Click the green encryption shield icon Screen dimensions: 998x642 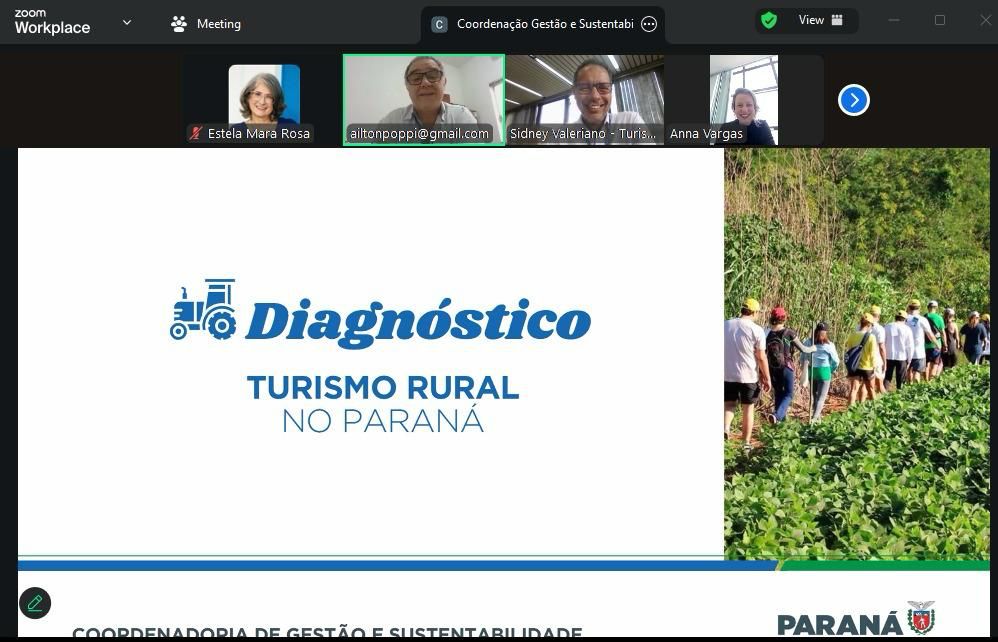point(769,20)
